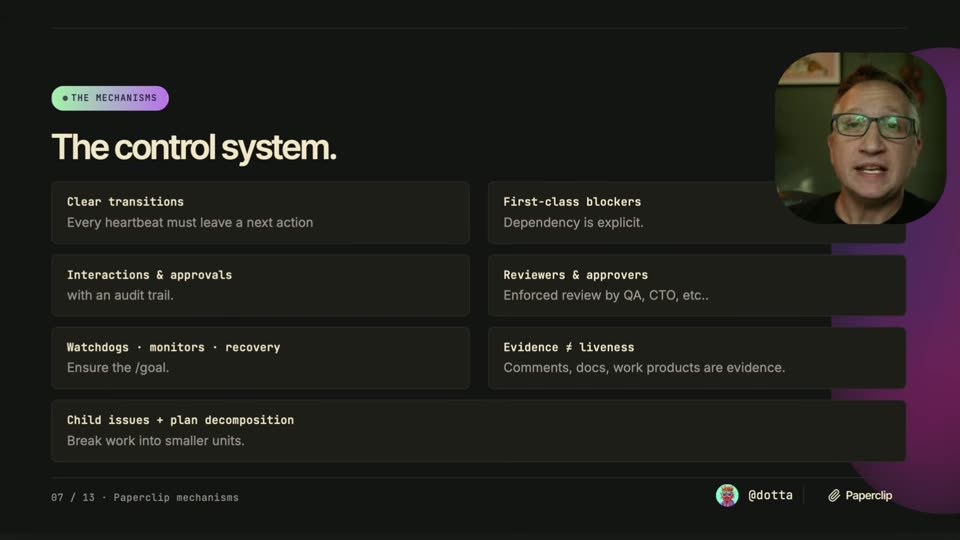Select the 'Clear transitions' card title
The image size is (960, 540).
pyautogui.click(x=126, y=201)
